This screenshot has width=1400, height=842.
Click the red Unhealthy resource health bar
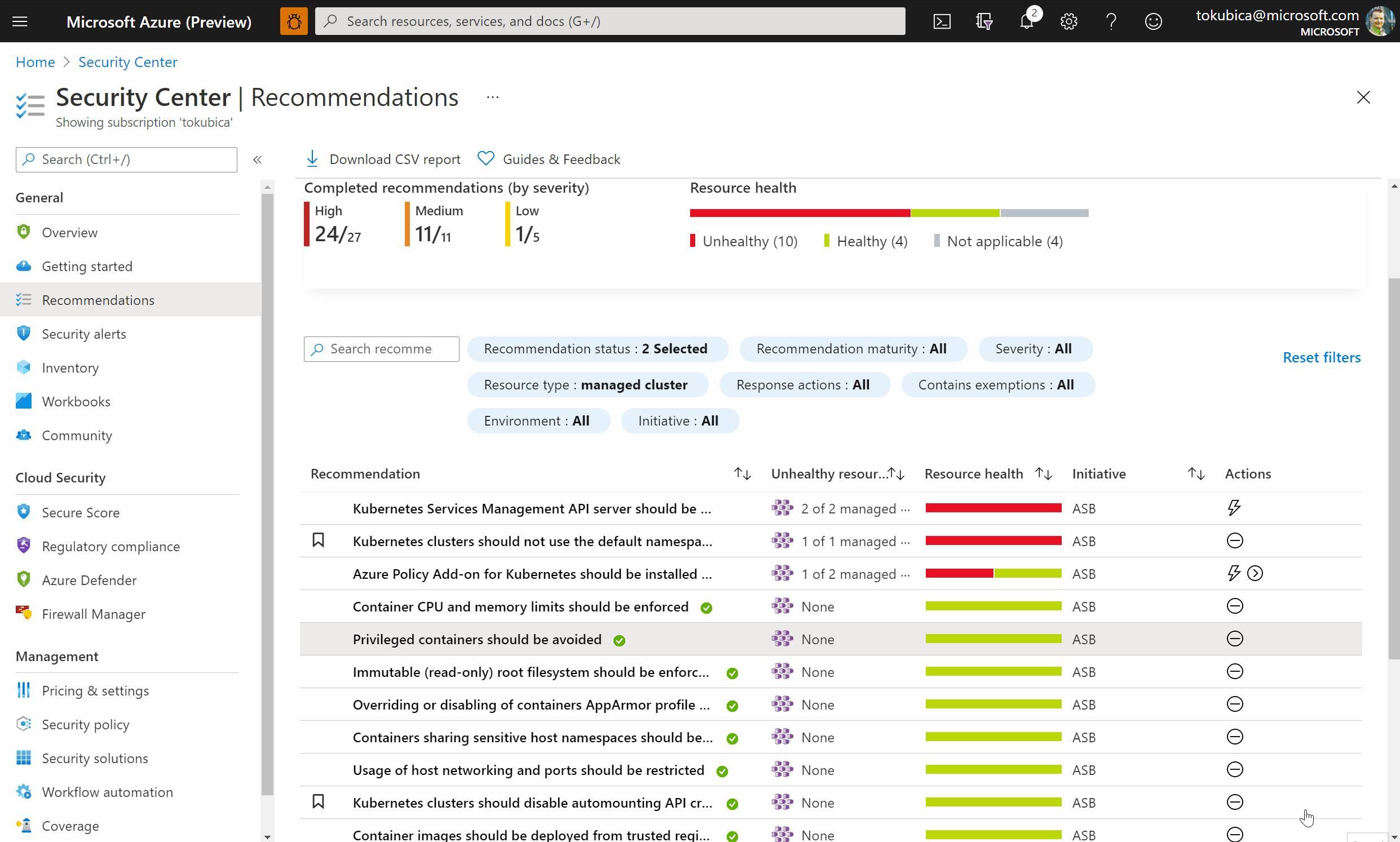pyautogui.click(x=800, y=214)
